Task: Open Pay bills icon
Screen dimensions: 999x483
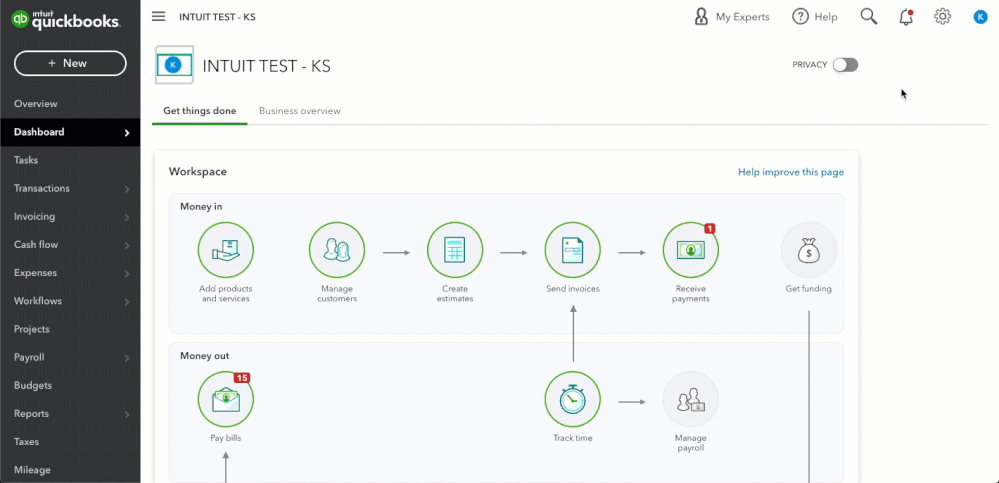Action: click(x=226, y=400)
